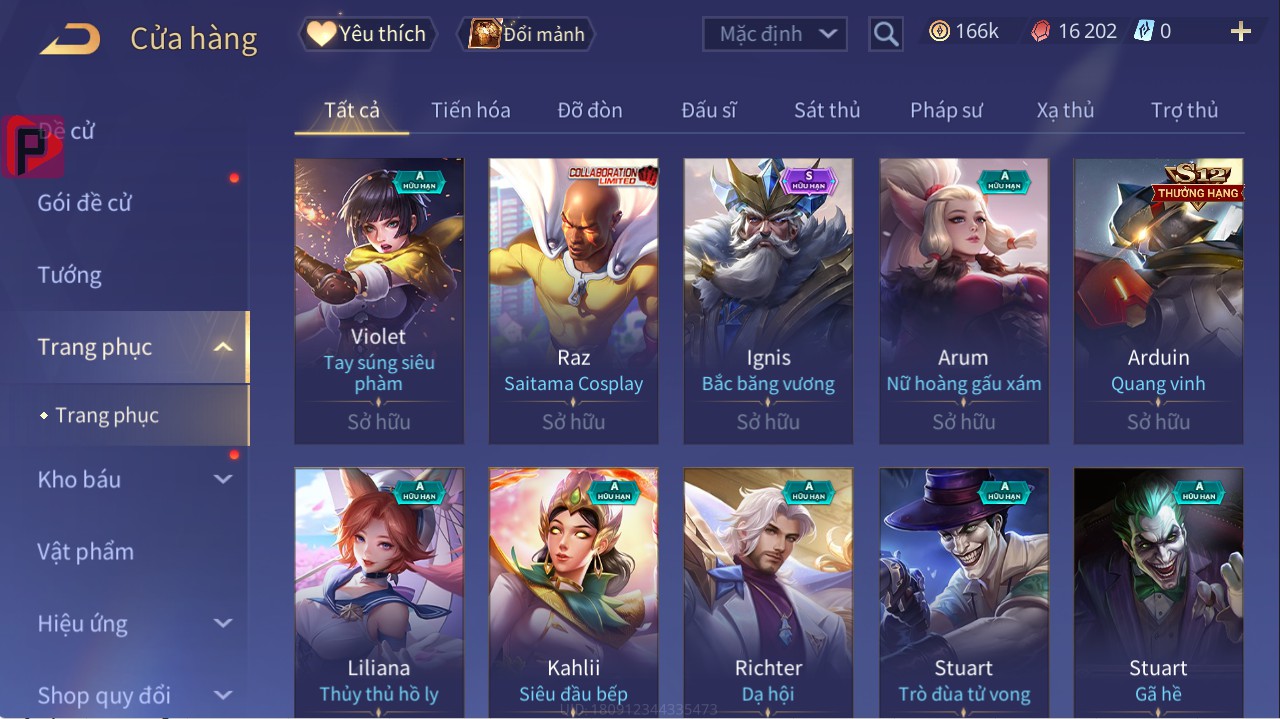
Task: Switch to the Sát thủ tab
Action: coord(827,110)
